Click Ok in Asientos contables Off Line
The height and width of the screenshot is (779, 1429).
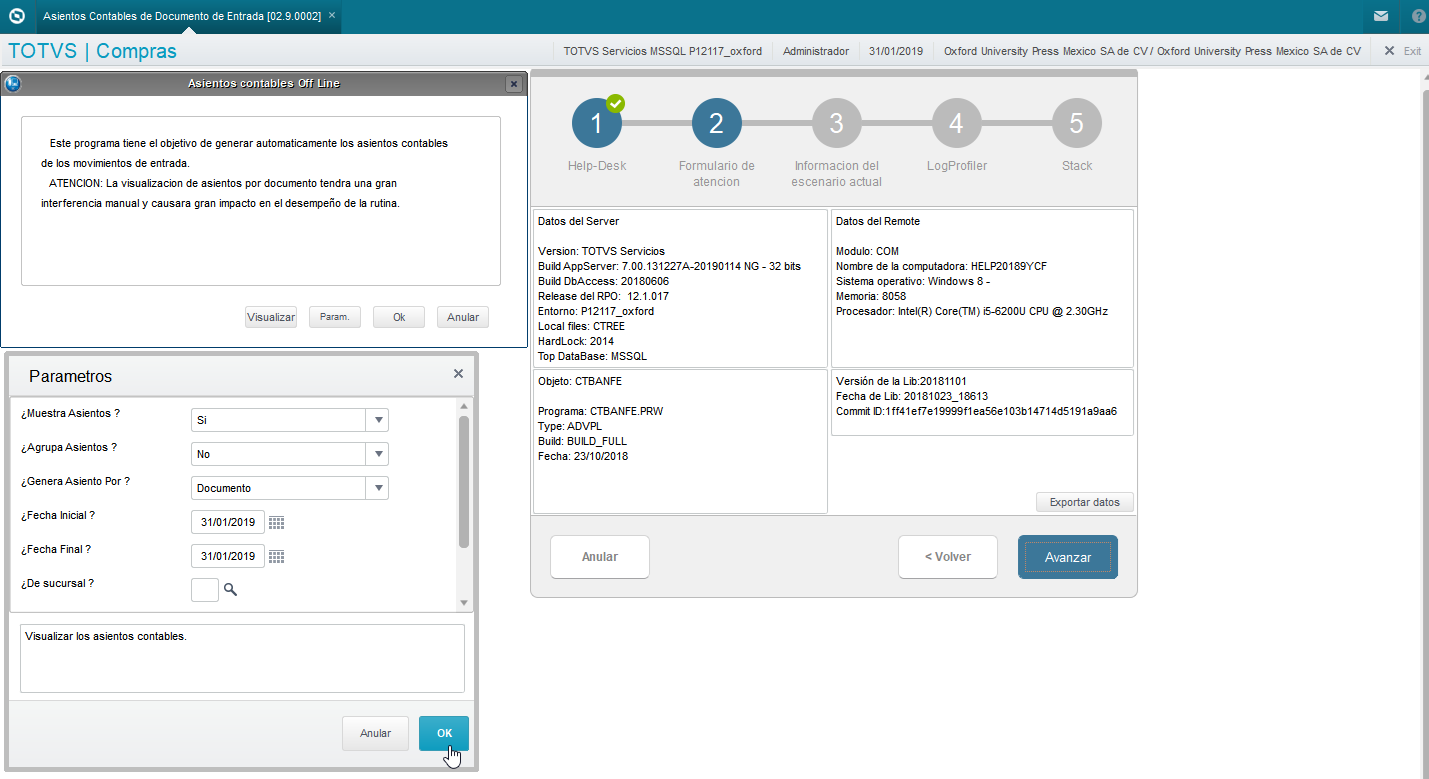point(399,317)
